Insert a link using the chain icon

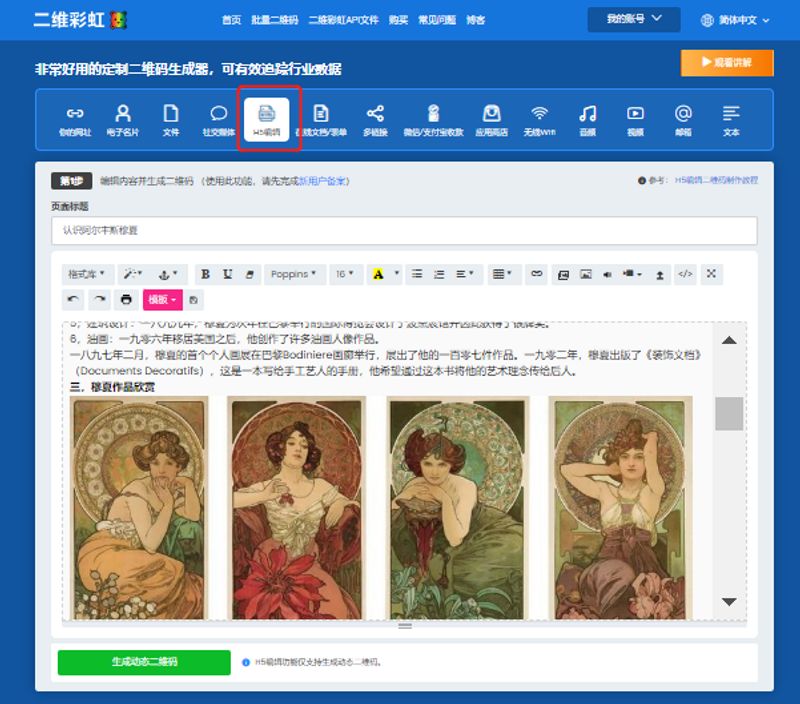point(537,274)
